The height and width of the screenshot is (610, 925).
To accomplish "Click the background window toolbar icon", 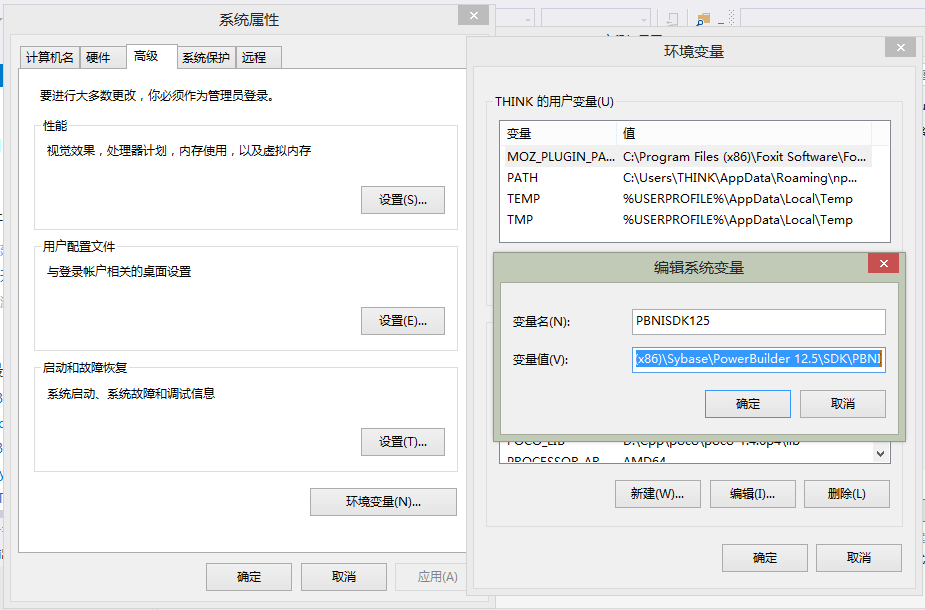I will click(703, 19).
